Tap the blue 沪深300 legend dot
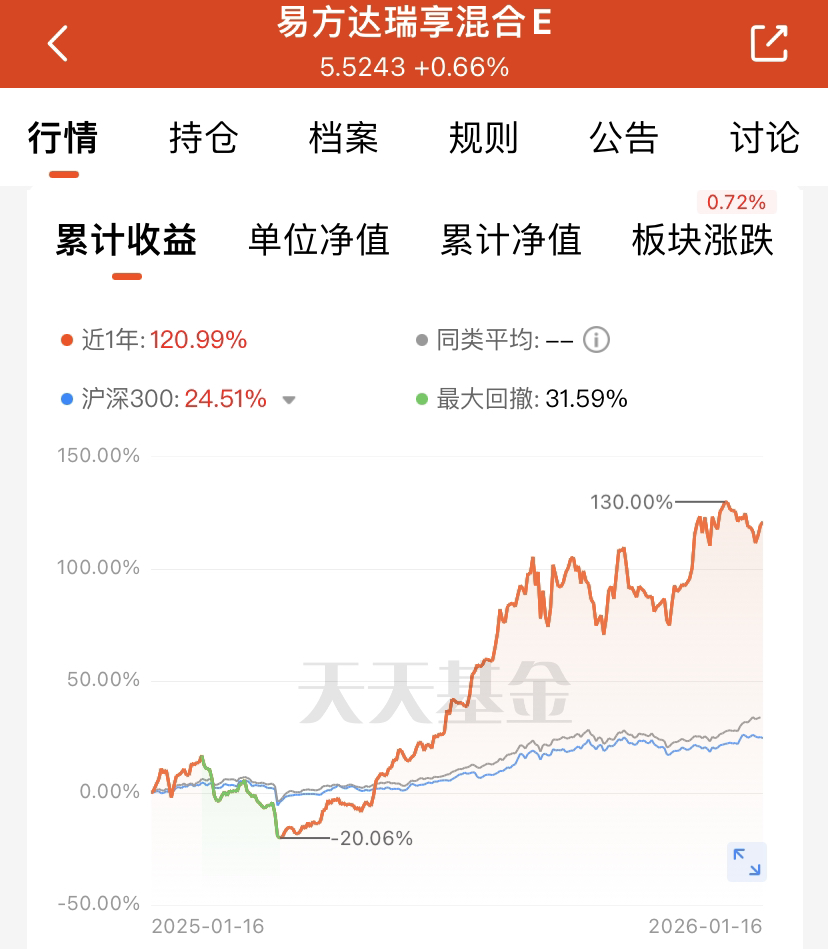Image resolution: width=828 pixels, height=949 pixels. 67,400
